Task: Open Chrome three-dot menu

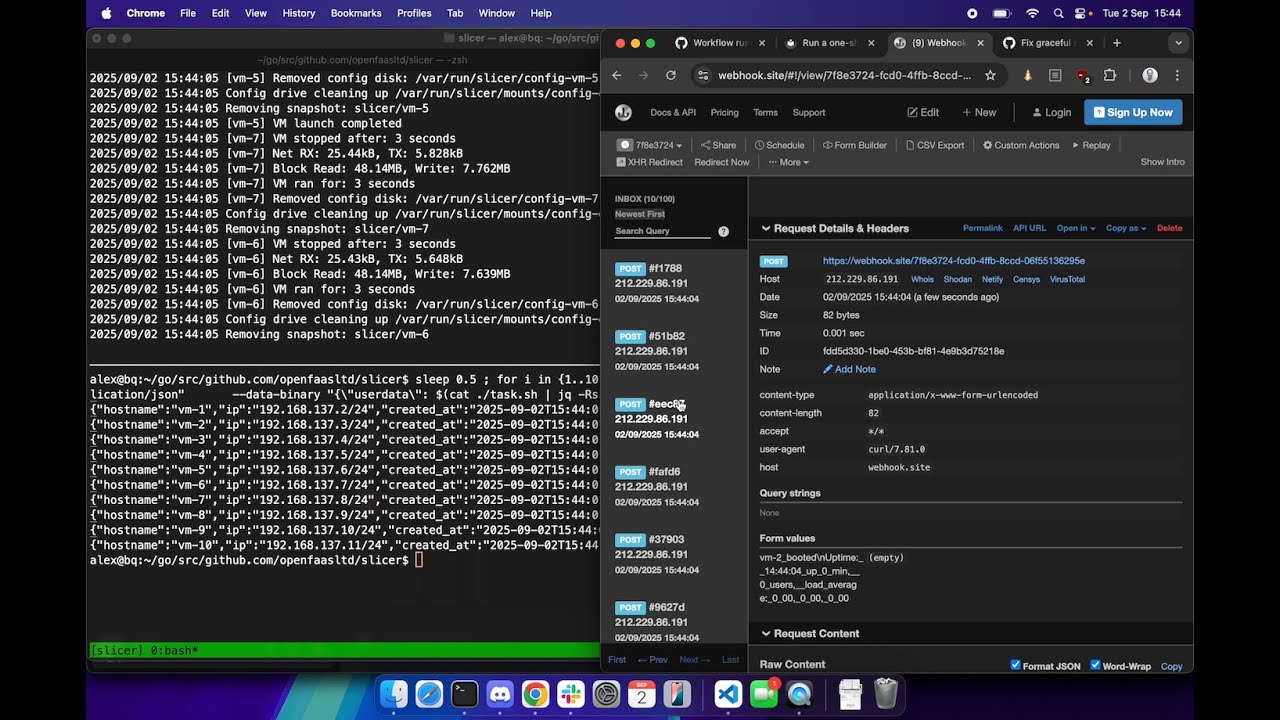Action: point(1177,75)
